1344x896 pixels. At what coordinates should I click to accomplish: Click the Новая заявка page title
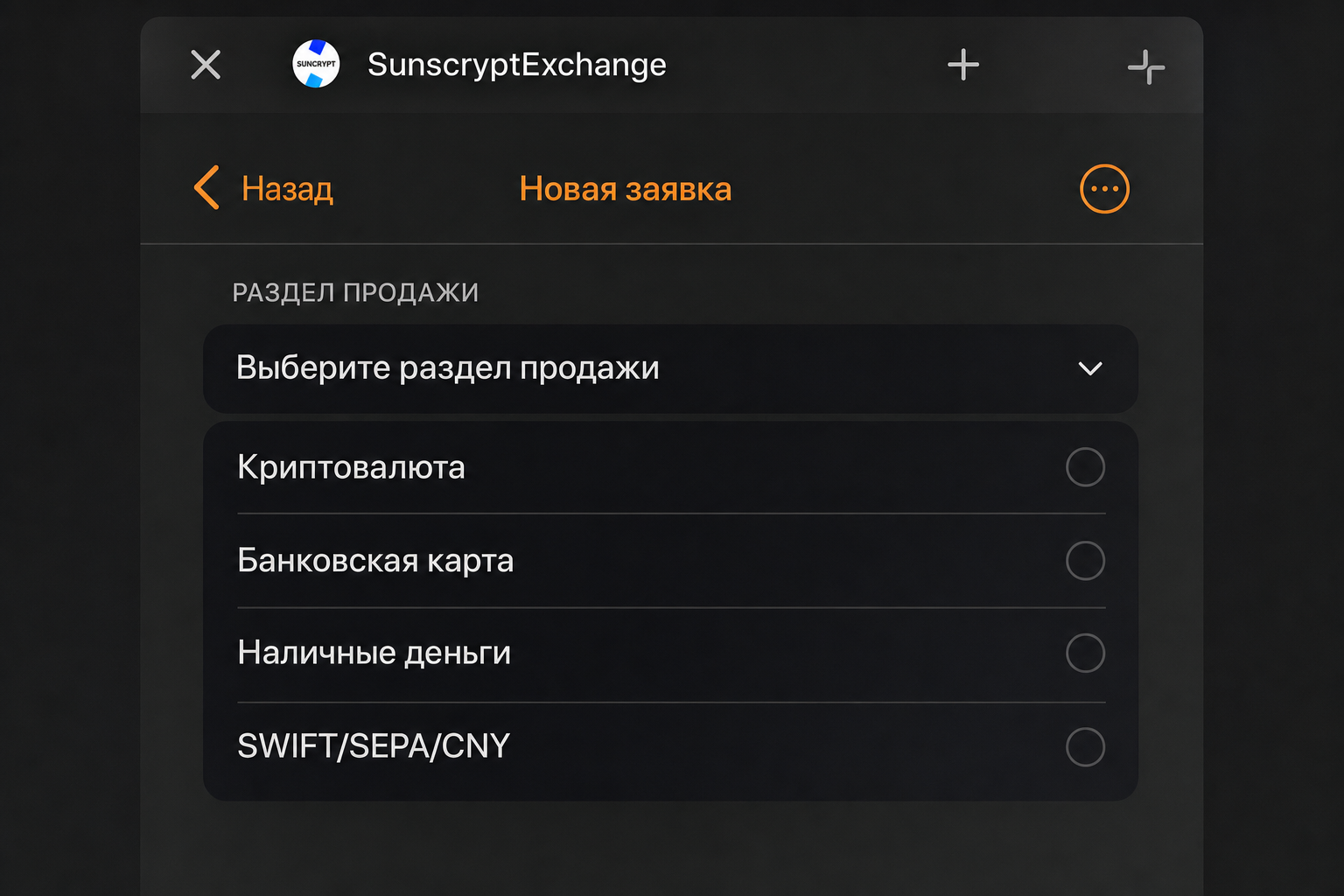(626, 189)
